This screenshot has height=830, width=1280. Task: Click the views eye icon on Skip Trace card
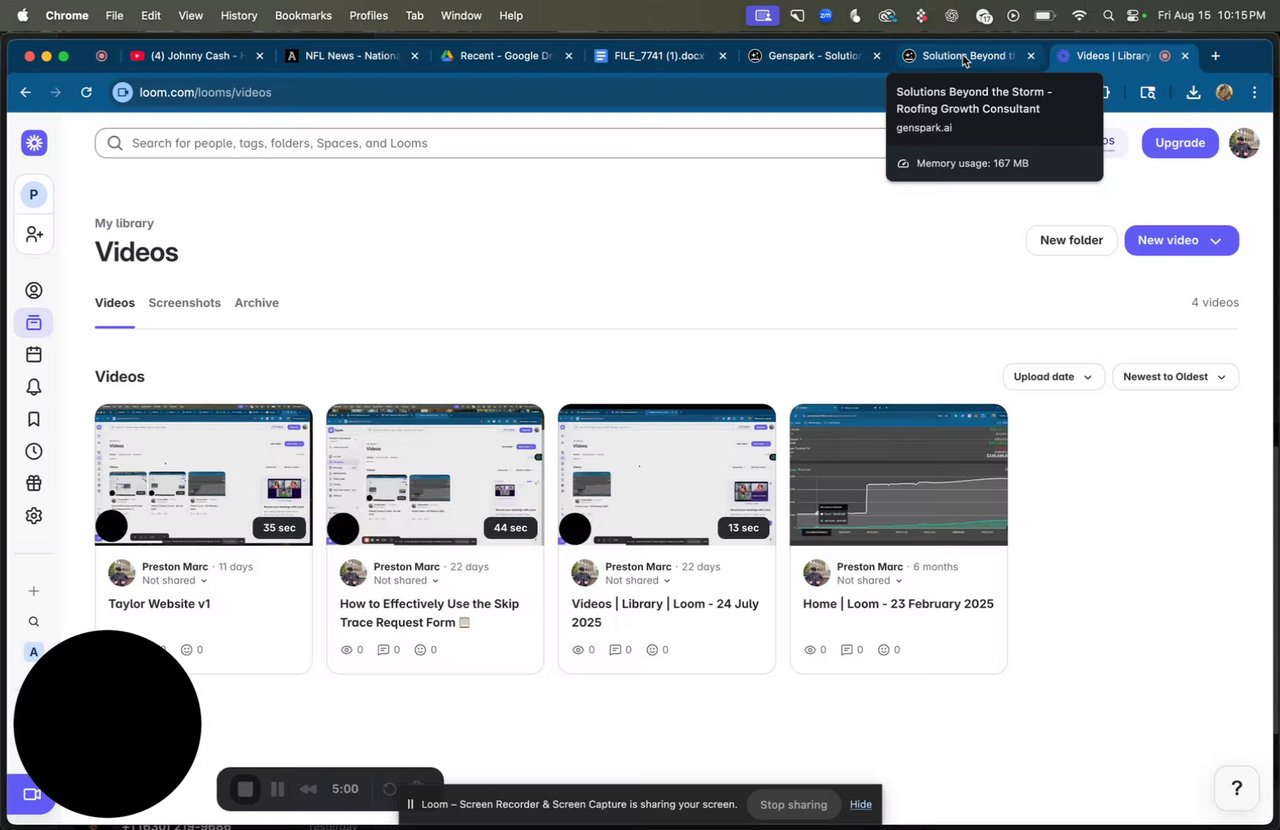347,650
